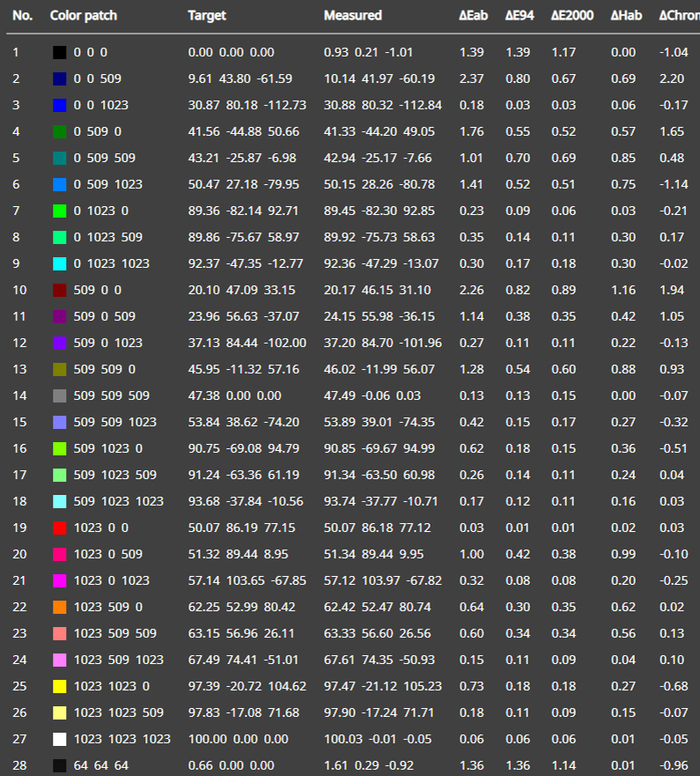Click ΔHab value 0.99 in row 20

pyautogui.click(x=623, y=554)
